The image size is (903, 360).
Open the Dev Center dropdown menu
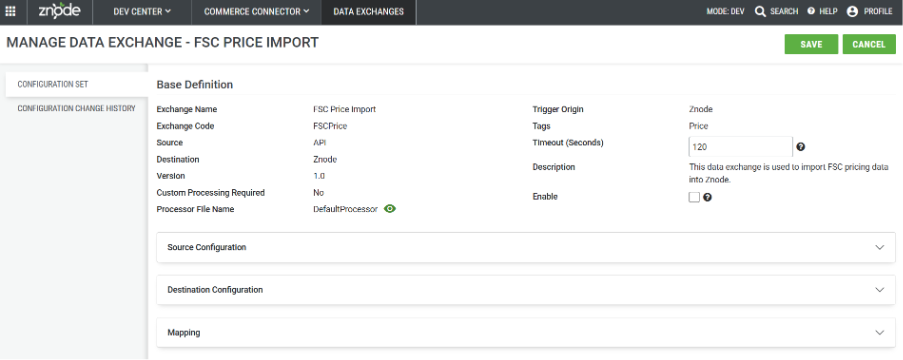coord(142,12)
